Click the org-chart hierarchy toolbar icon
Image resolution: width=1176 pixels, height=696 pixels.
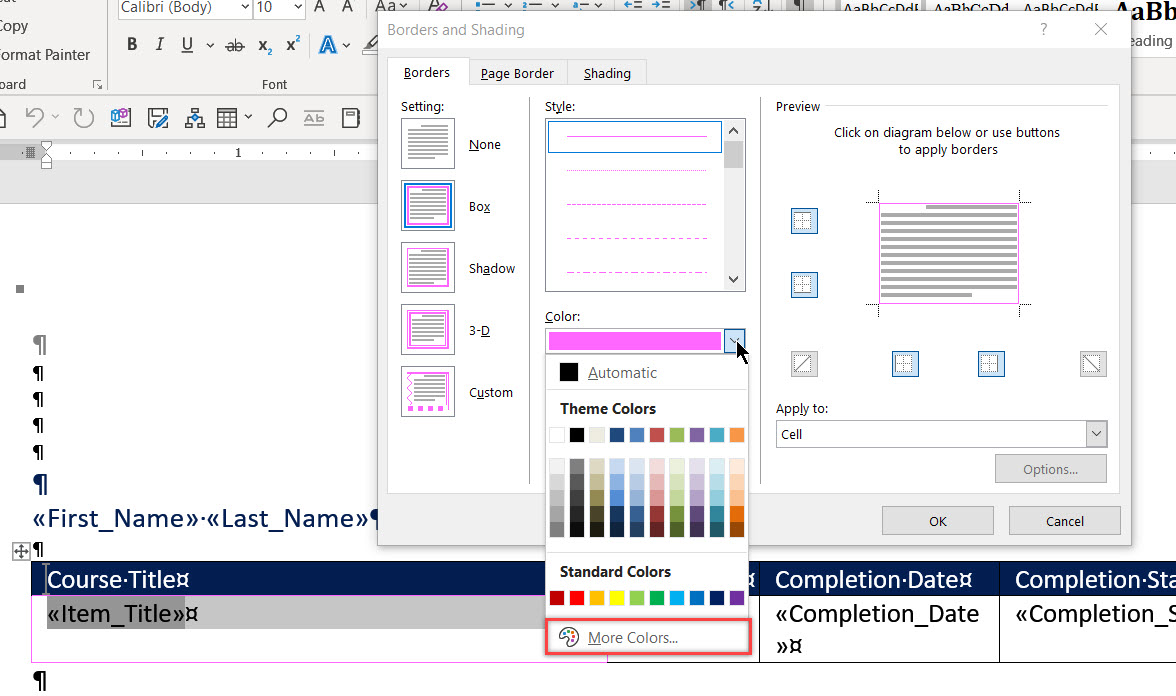click(x=195, y=118)
